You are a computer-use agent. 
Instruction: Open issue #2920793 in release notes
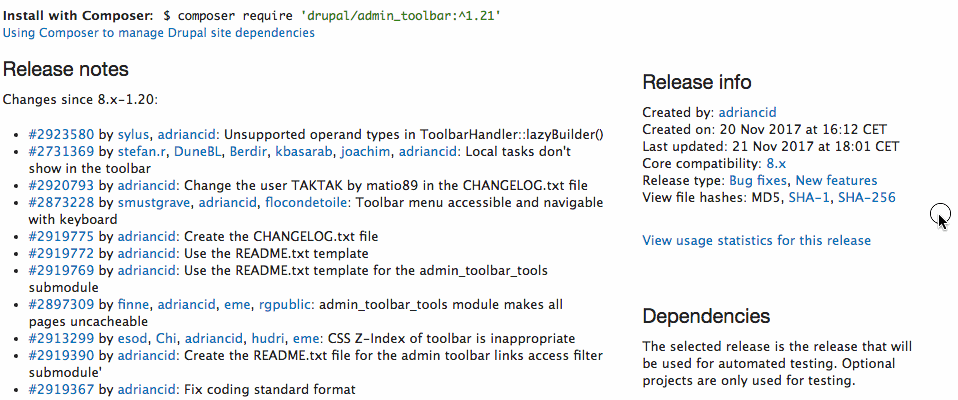[x=61, y=186]
